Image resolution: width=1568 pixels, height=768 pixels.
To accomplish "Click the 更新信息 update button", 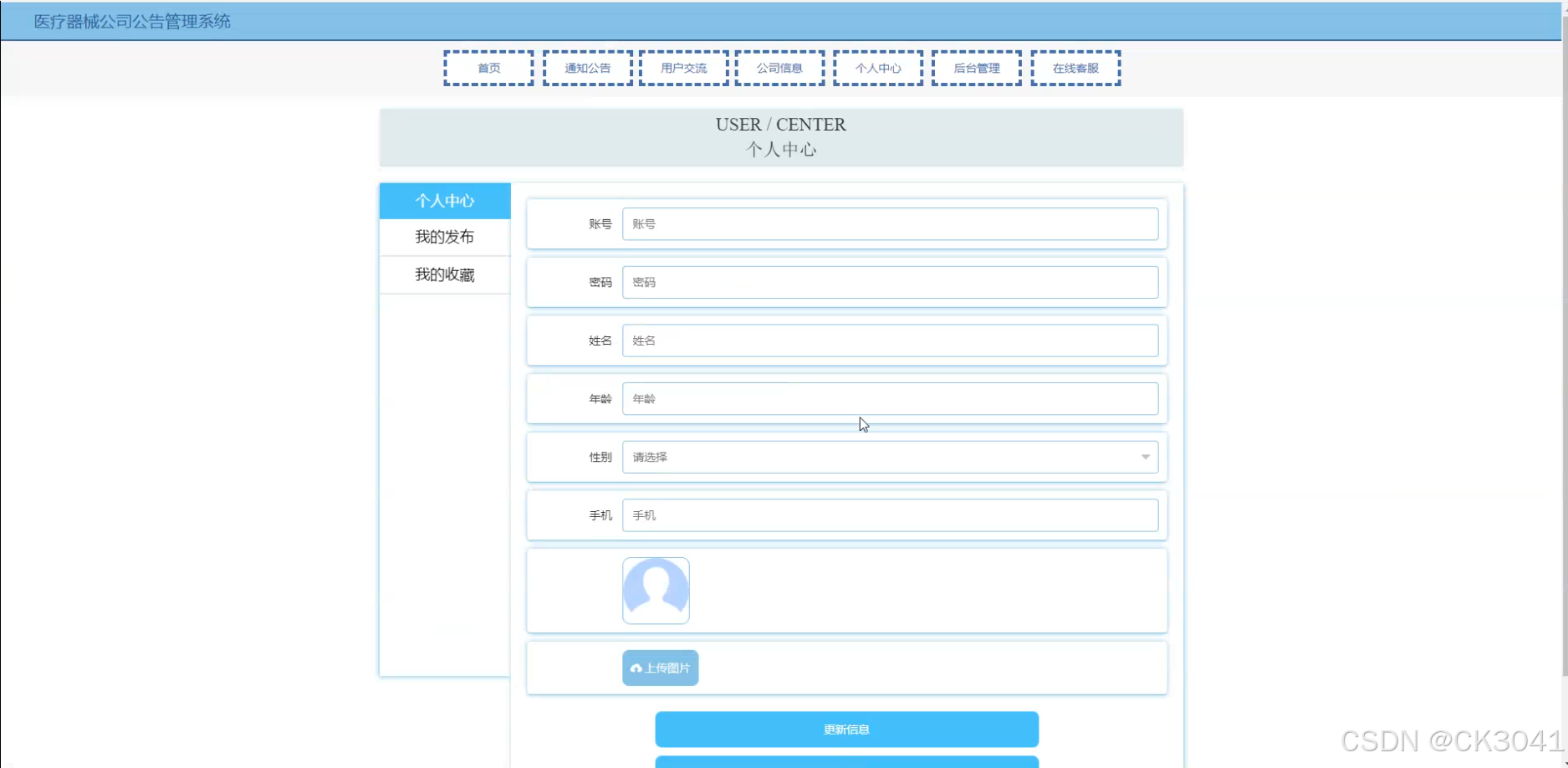I will (845, 729).
